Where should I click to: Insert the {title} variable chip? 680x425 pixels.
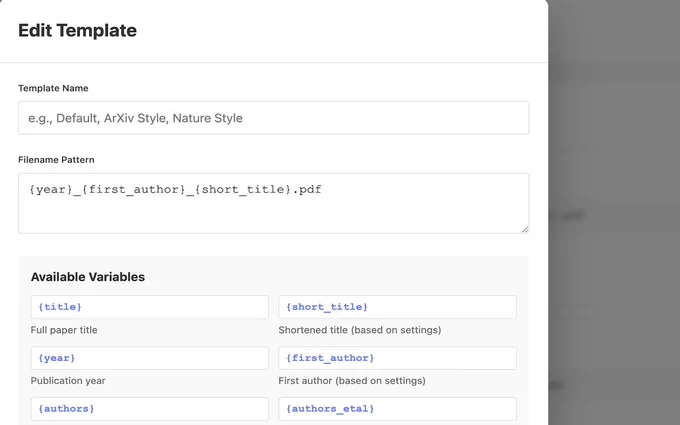point(149,307)
